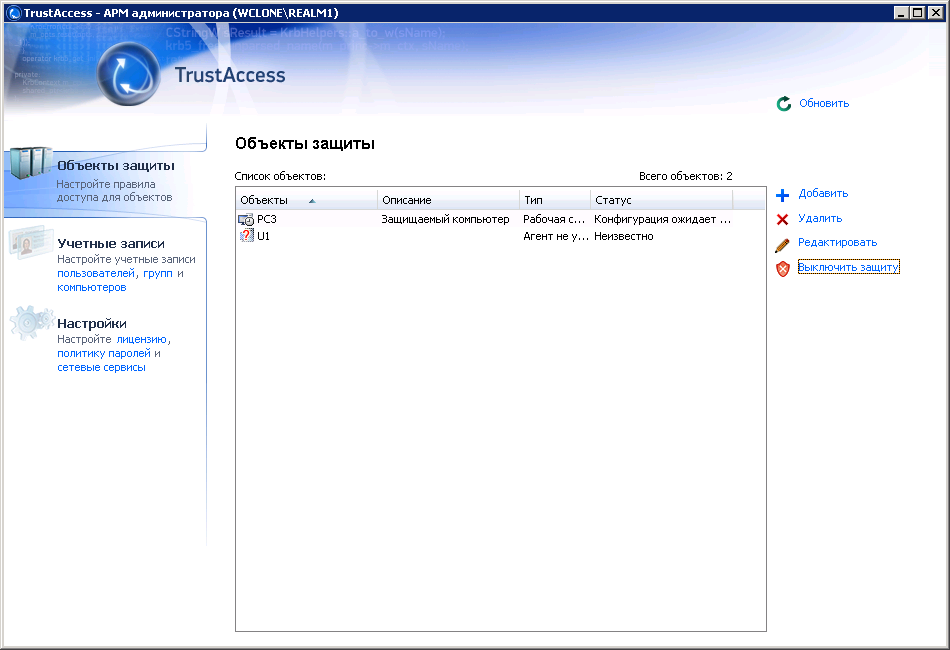Click the Добавить link
This screenshot has height=650, width=950.
(823, 193)
